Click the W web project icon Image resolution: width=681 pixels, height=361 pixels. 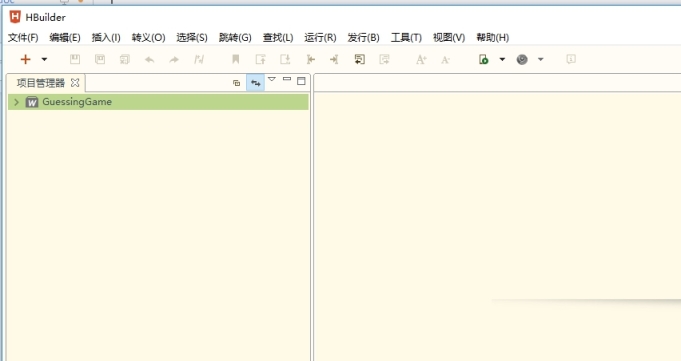32,102
